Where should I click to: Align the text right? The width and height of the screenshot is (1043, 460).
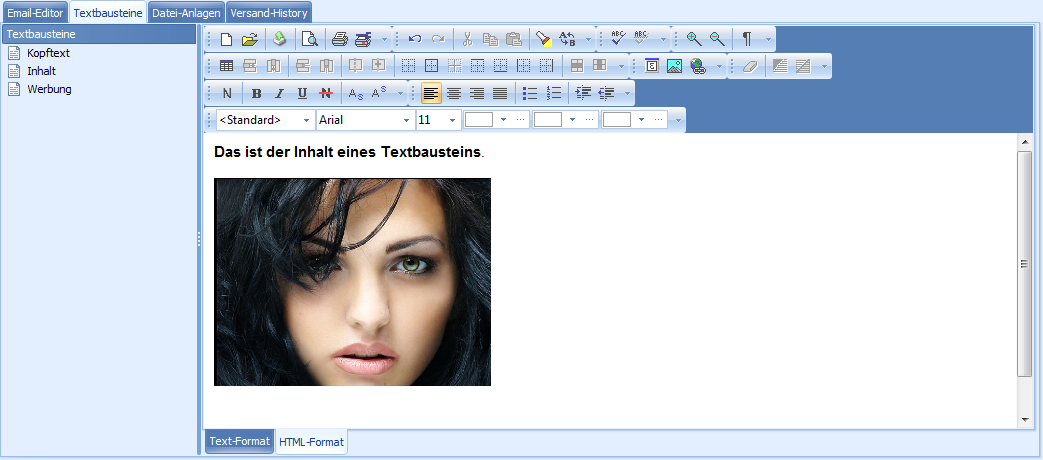(477, 93)
